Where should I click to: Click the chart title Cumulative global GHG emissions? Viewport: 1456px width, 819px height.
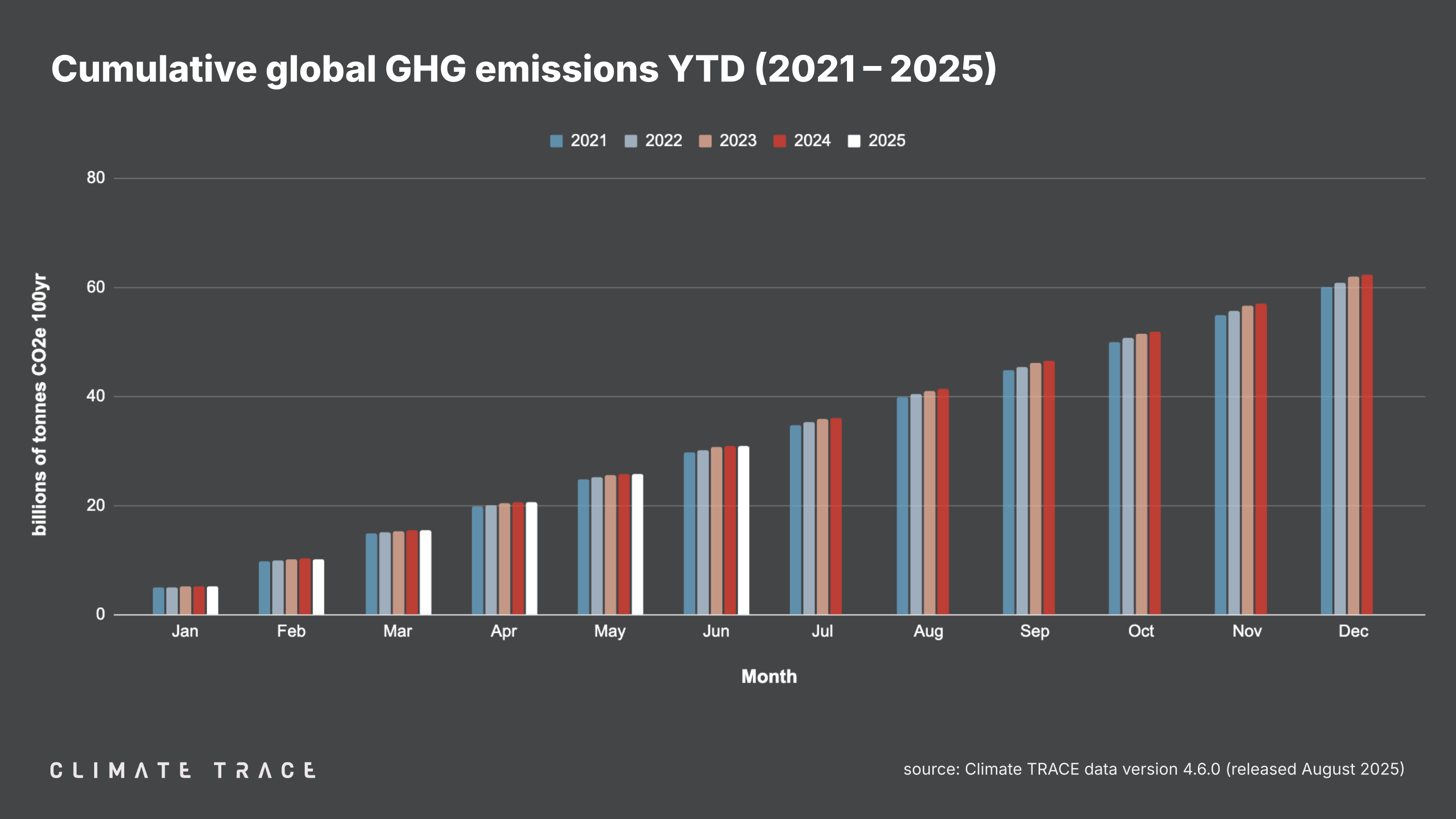point(523,69)
